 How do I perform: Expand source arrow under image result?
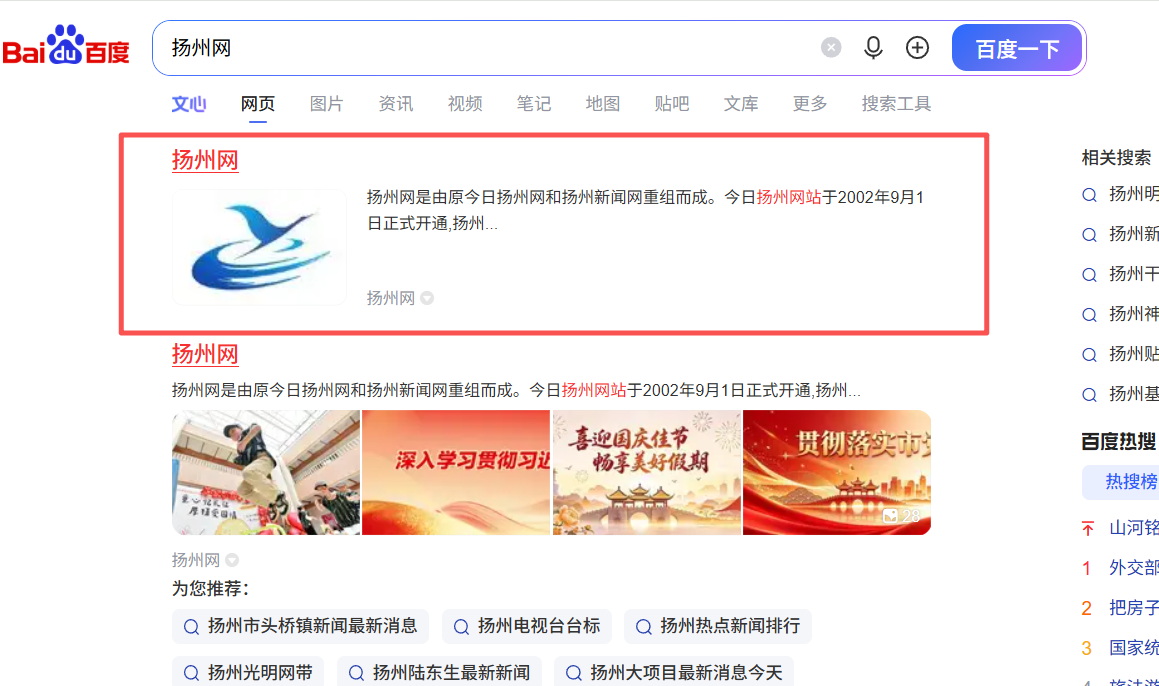(x=232, y=560)
